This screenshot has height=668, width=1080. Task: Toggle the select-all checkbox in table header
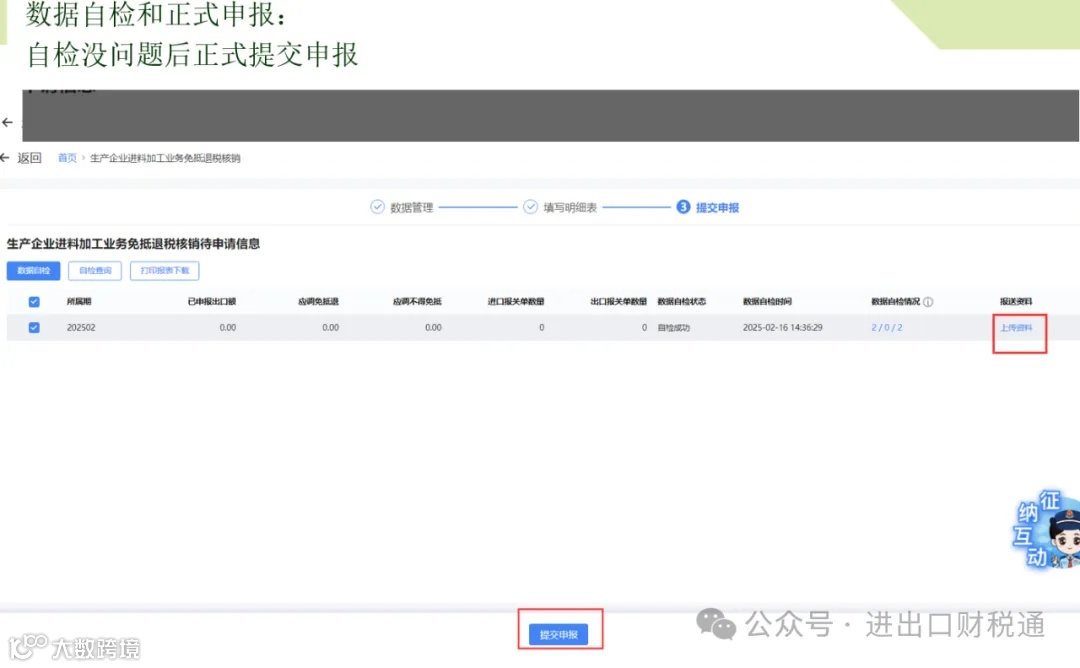[34, 302]
